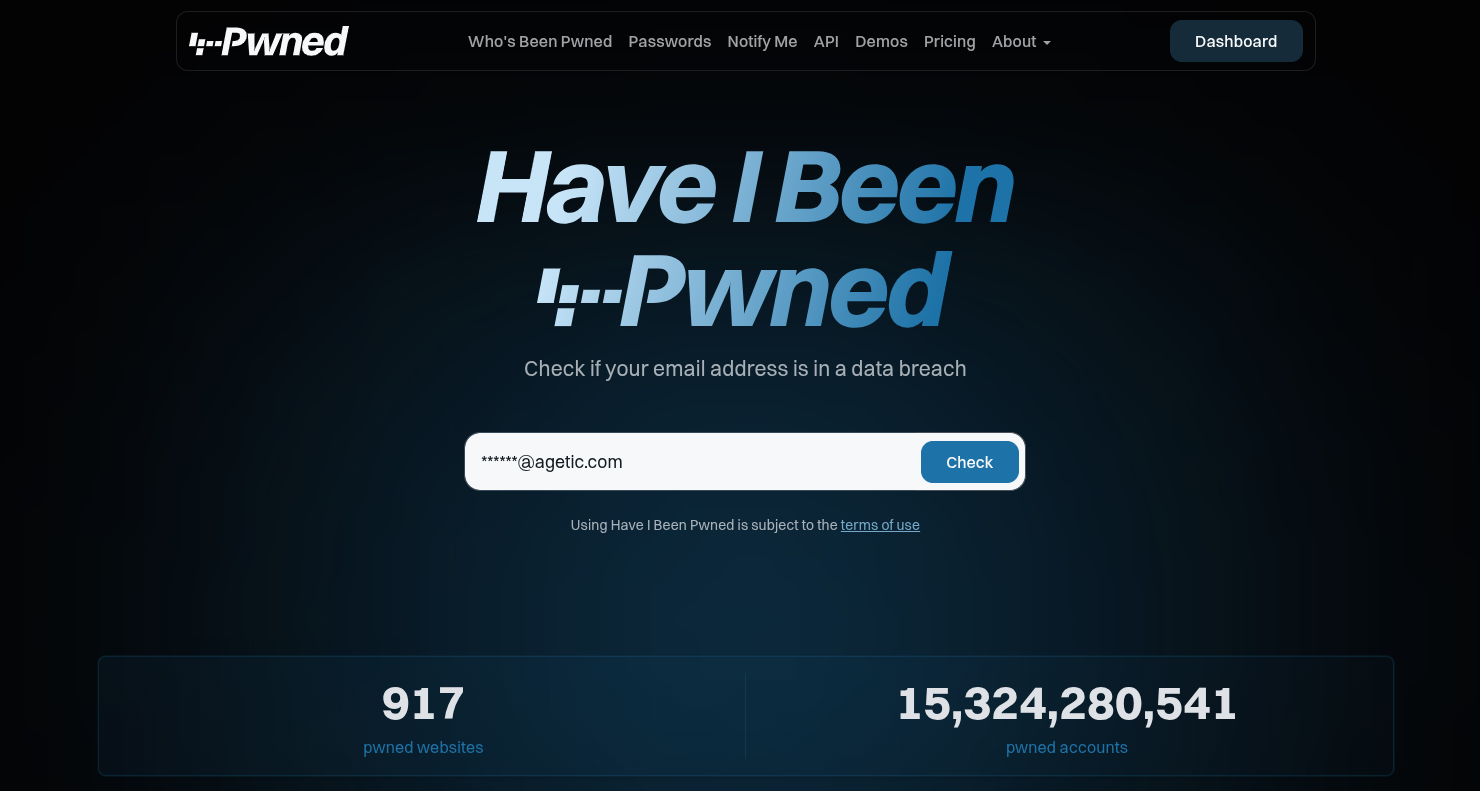1480x791 pixels.
Task: Click the large Have I Been heading
Action: click(x=745, y=186)
